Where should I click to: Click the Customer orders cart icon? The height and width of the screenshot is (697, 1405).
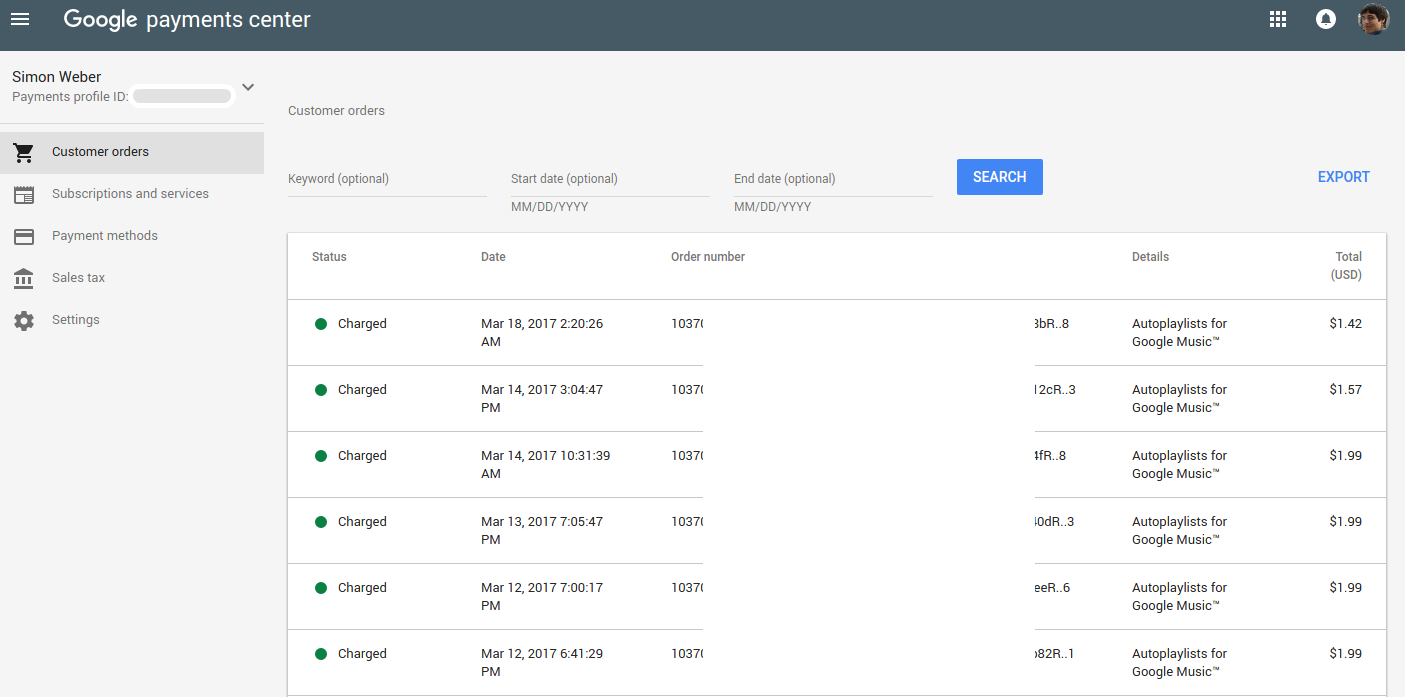(24, 152)
